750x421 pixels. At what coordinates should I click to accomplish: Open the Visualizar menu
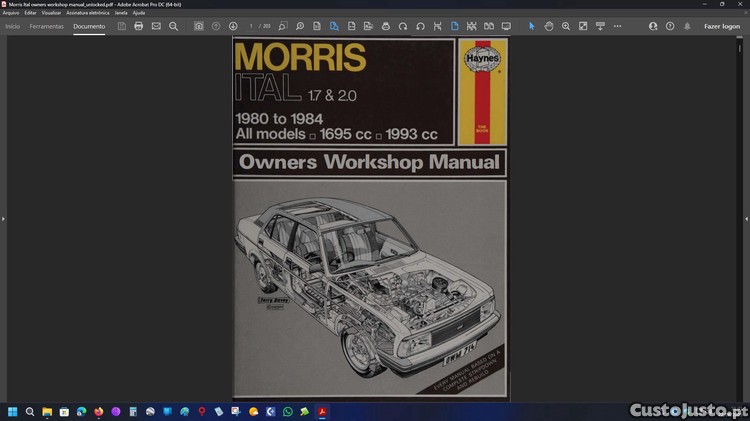point(51,12)
